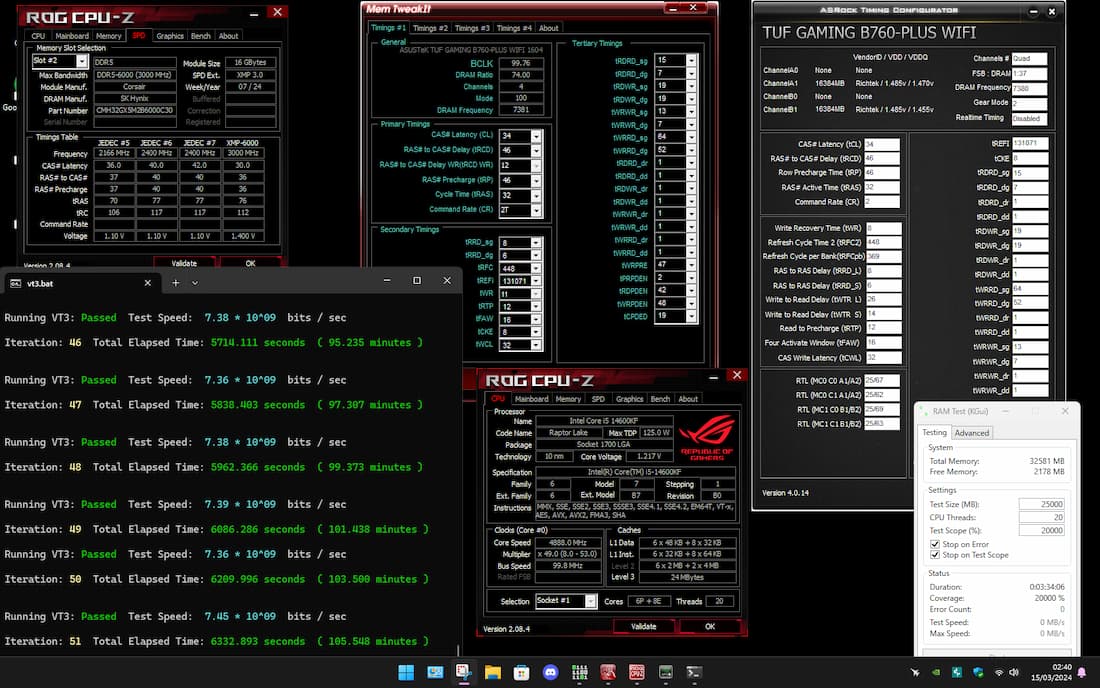Screen dimensions: 1100x688
Task: Open Command Rate (CR) 2T dropdown
Action: (x=536, y=210)
